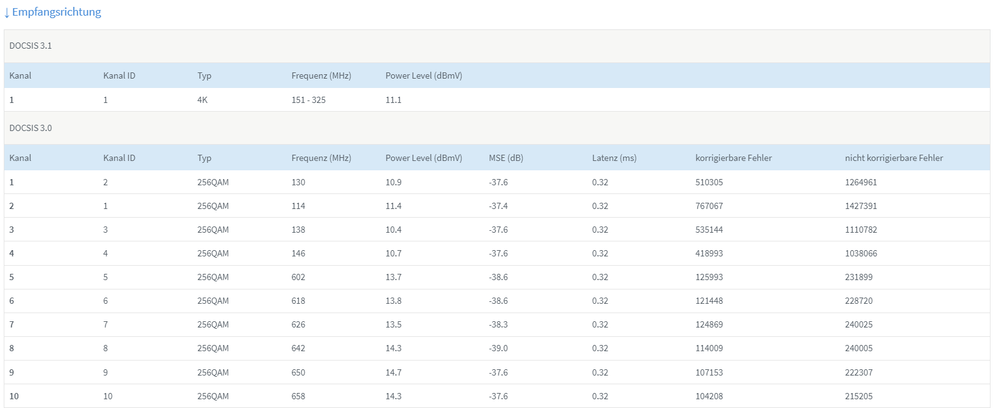Image resolution: width=998 pixels, height=408 pixels.
Task: Click correctable errors 418993
Action: 709,253
